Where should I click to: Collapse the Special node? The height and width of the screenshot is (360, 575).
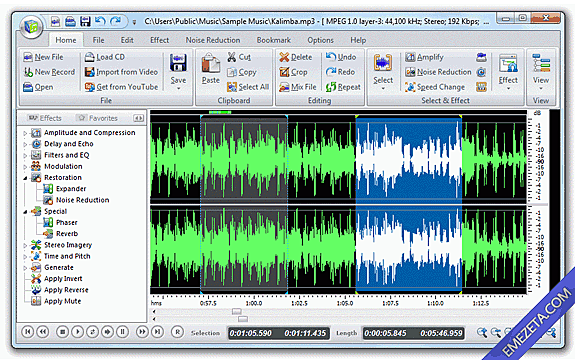point(25,212)
